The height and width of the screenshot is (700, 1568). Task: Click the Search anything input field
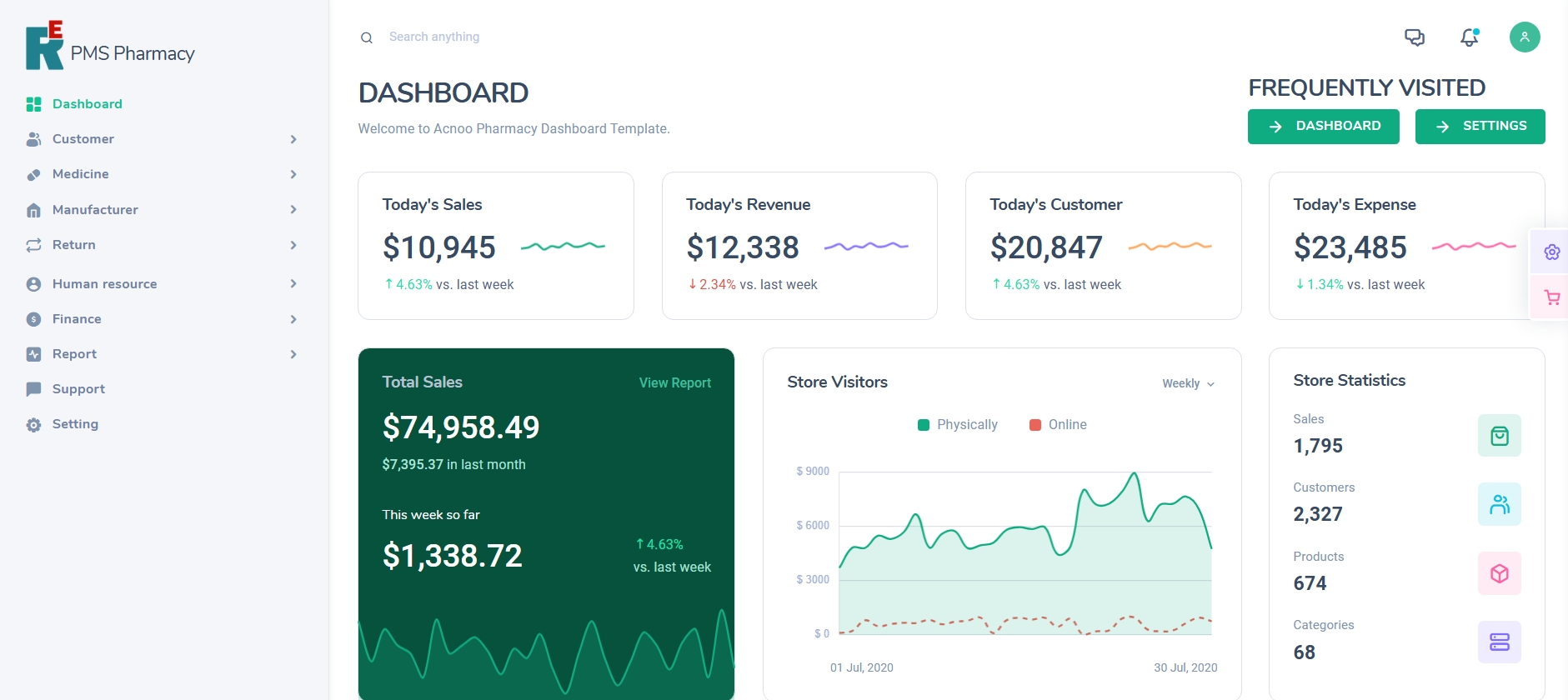(434, 37)
